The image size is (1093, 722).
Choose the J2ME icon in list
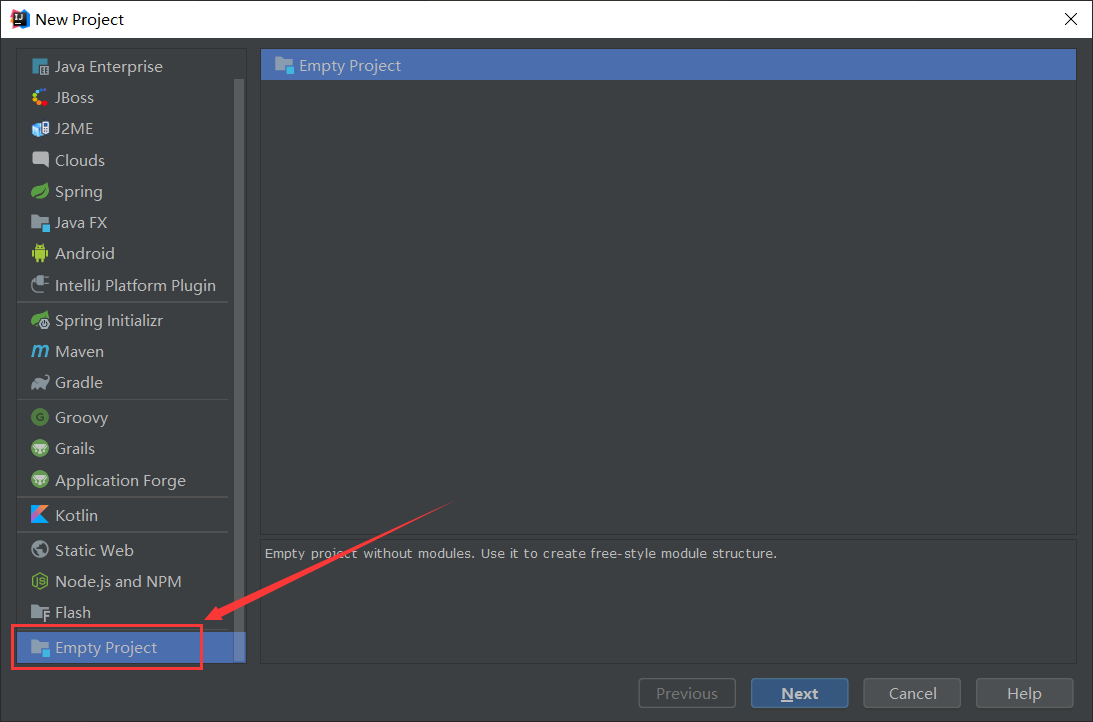[40, 129]
